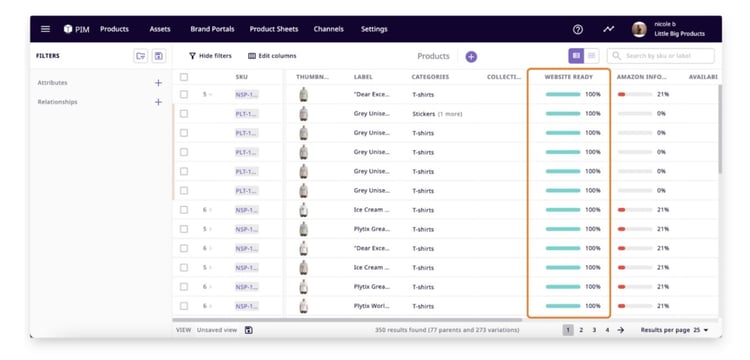Click Plytix Worl... row Amazon Info 21% bar
750x360 pixels.
(x=635, y=306)
